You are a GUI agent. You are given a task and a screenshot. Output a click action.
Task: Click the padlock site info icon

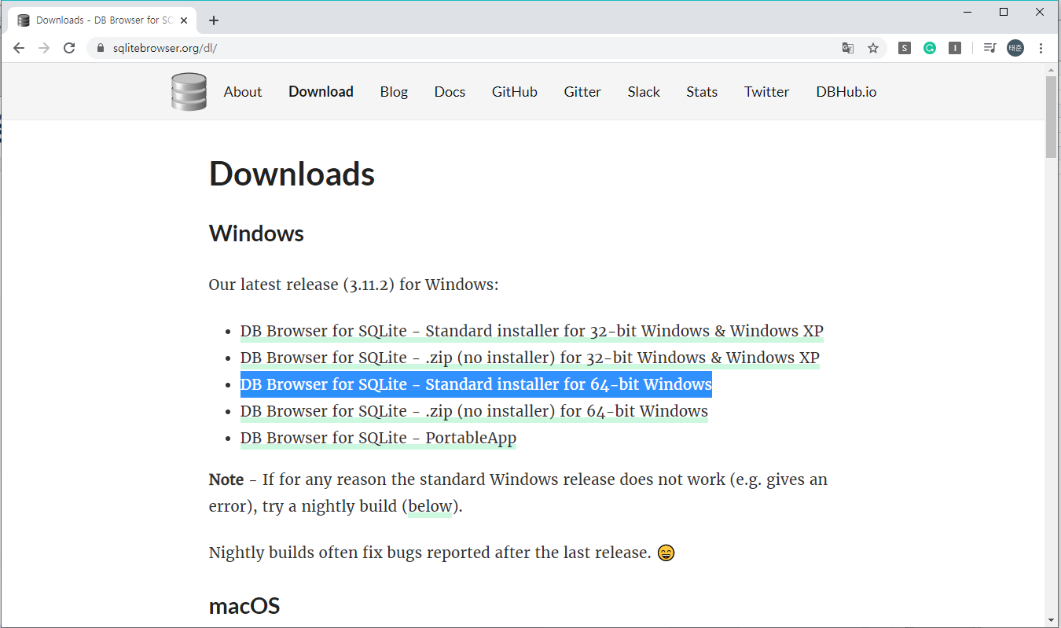tap(100, 48)
